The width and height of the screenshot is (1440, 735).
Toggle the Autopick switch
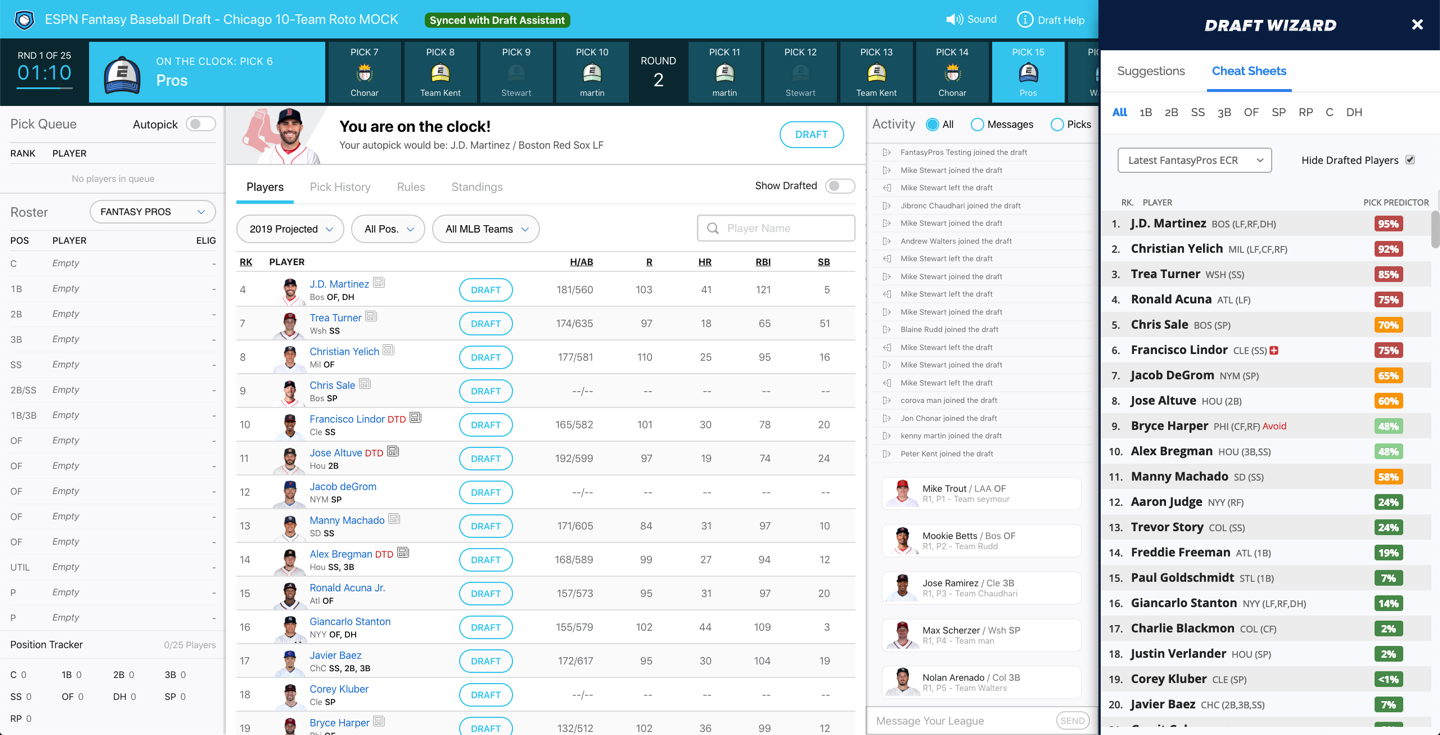(200, 124)
